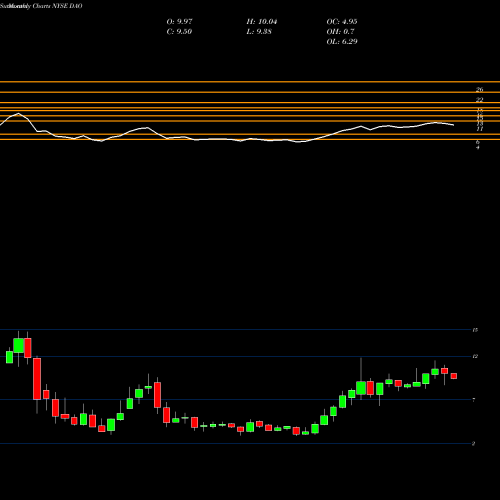Click the 'OH: 0.7' reading

pos(340,32)
